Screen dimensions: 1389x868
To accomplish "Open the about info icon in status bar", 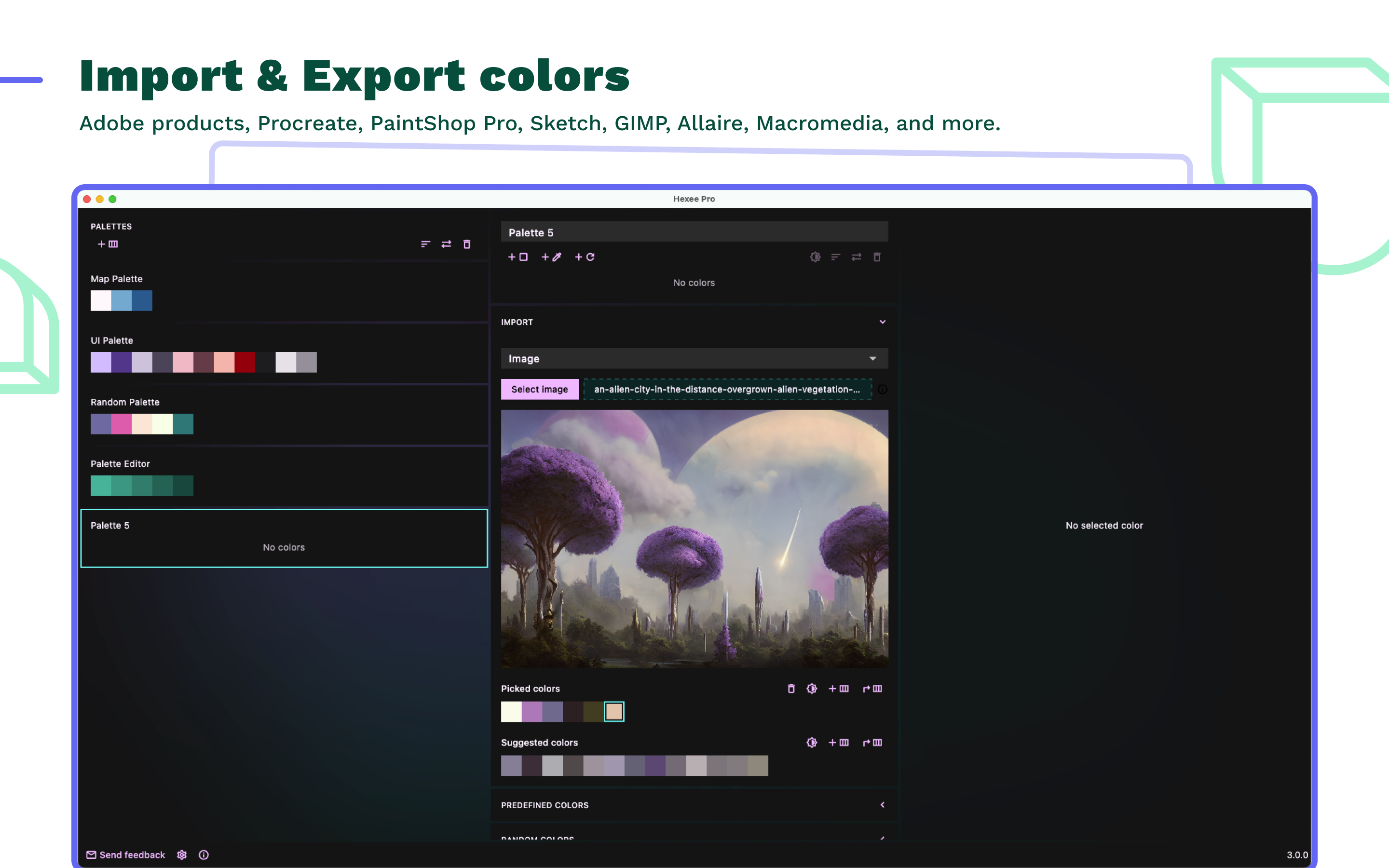I will point(204,855).
